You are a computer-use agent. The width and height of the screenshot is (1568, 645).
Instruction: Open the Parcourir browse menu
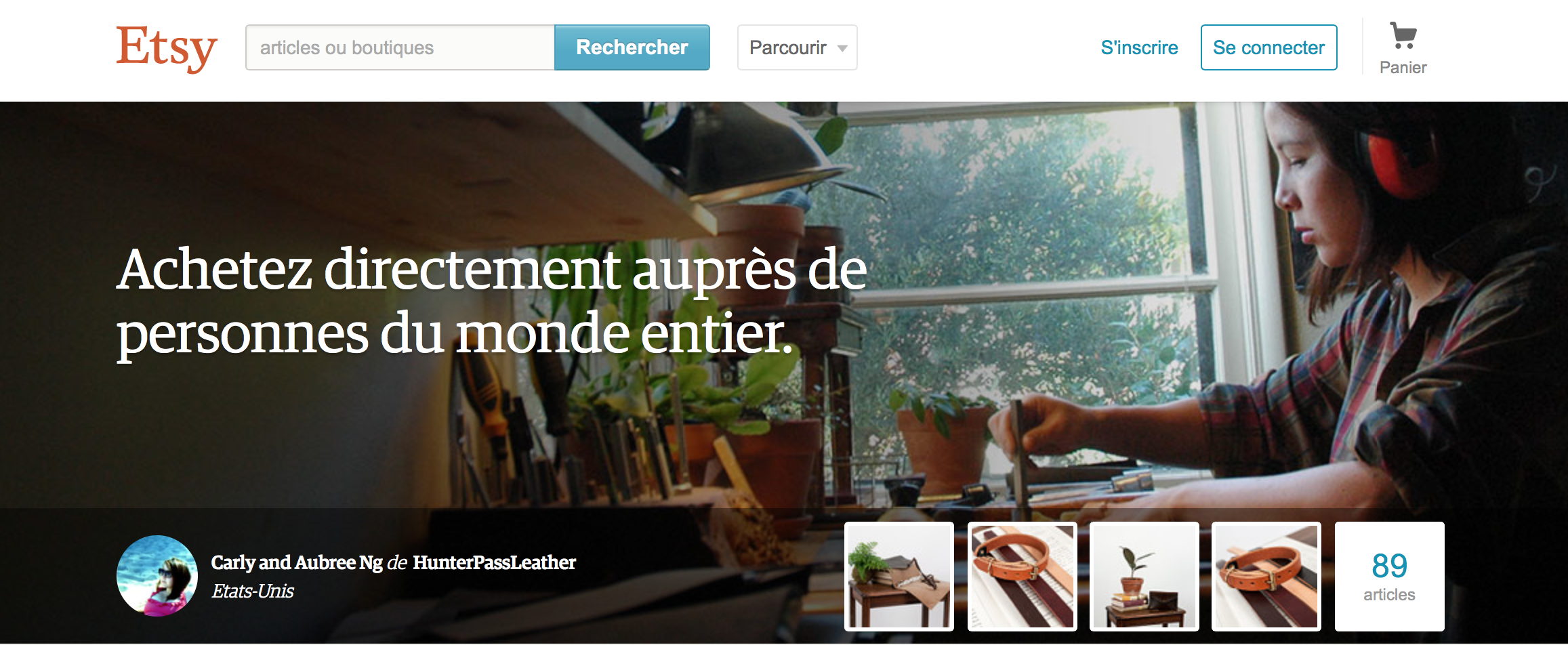tap(797, 47)
